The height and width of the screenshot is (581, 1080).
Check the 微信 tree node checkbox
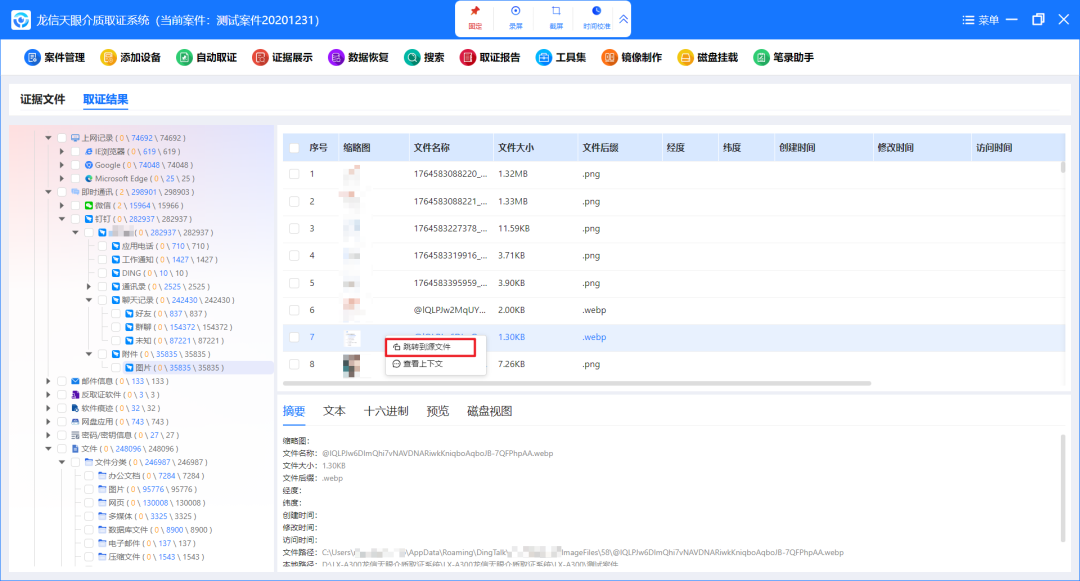[x=75, y=205]
